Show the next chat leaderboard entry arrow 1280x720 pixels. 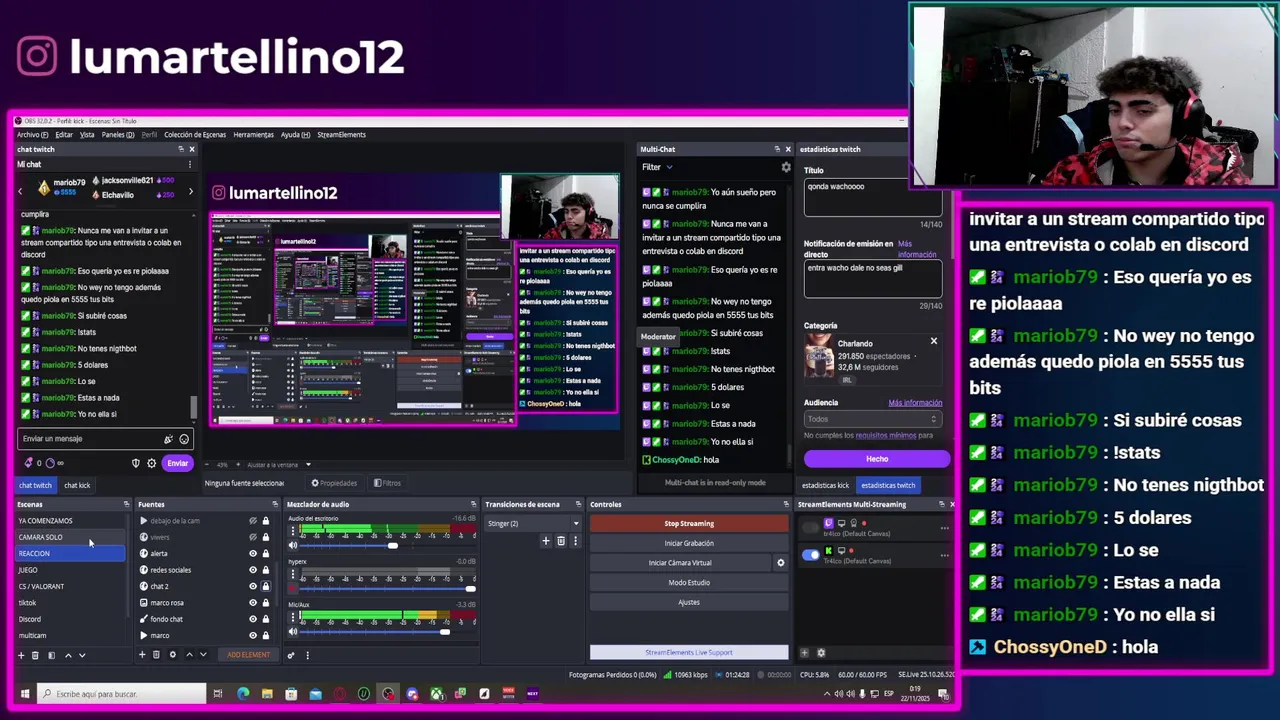(x=191, y=191)
